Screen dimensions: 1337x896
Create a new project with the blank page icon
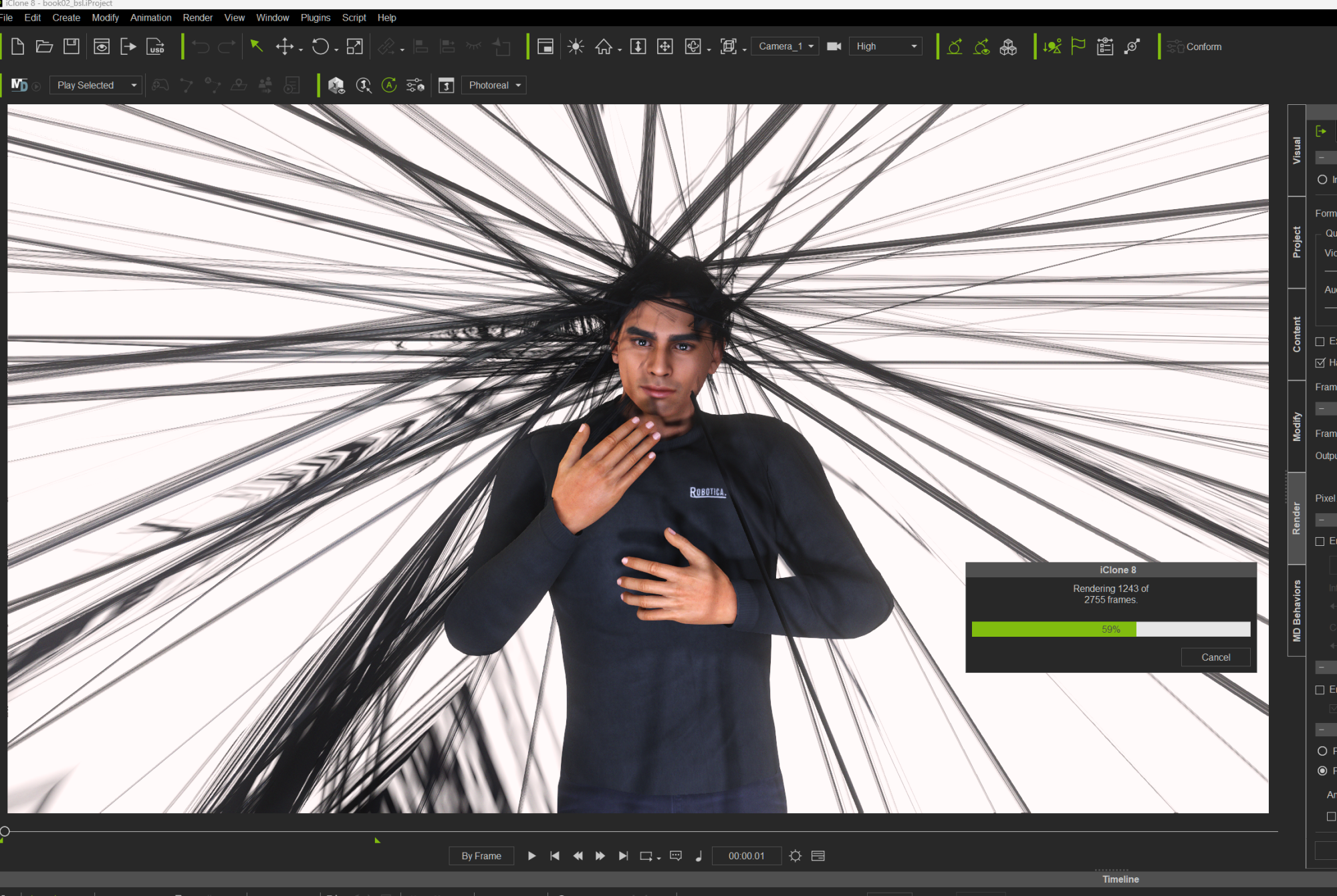tap(18, 47)
